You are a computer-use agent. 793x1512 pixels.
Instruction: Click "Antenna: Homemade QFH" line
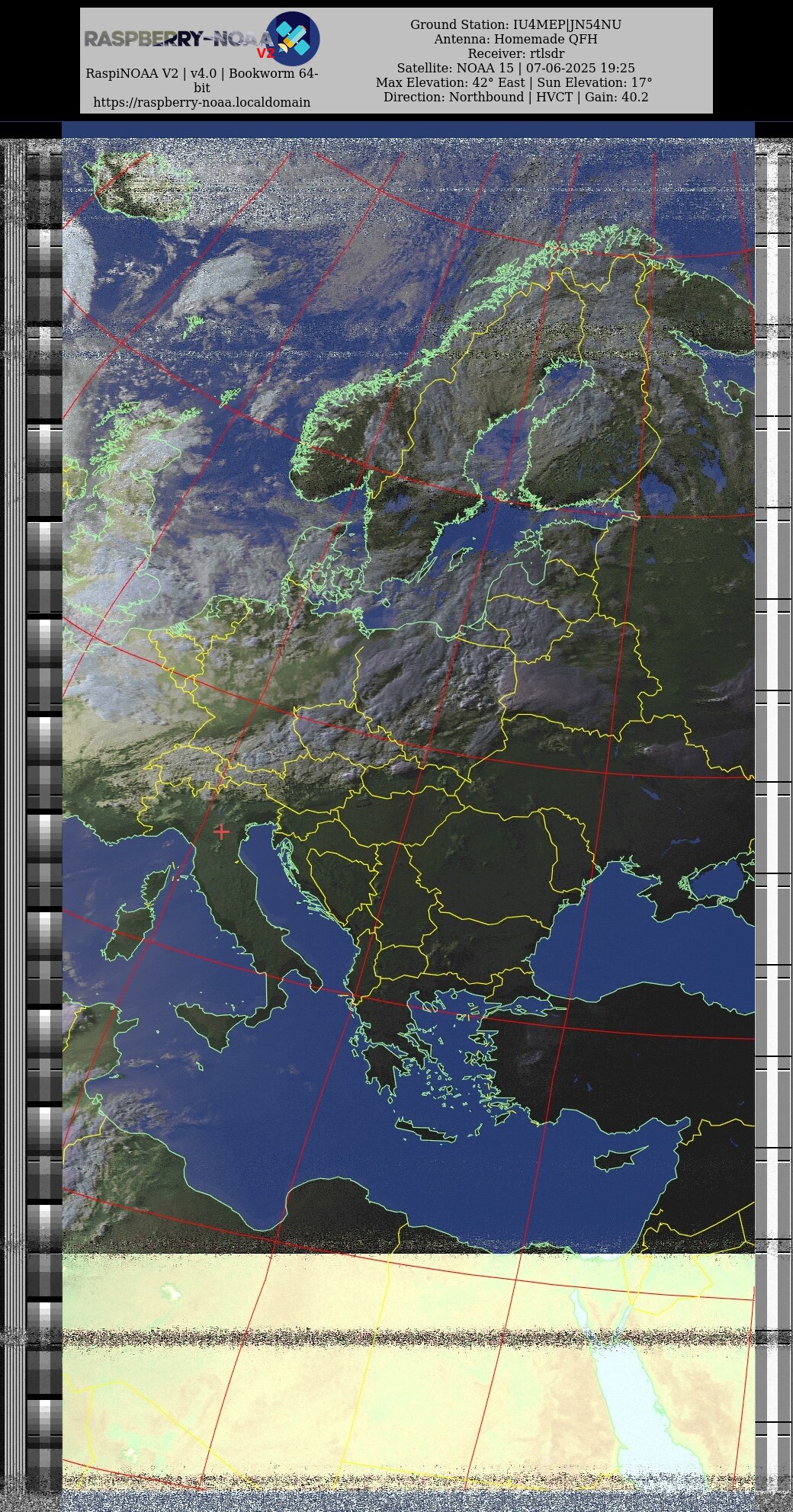516,40
